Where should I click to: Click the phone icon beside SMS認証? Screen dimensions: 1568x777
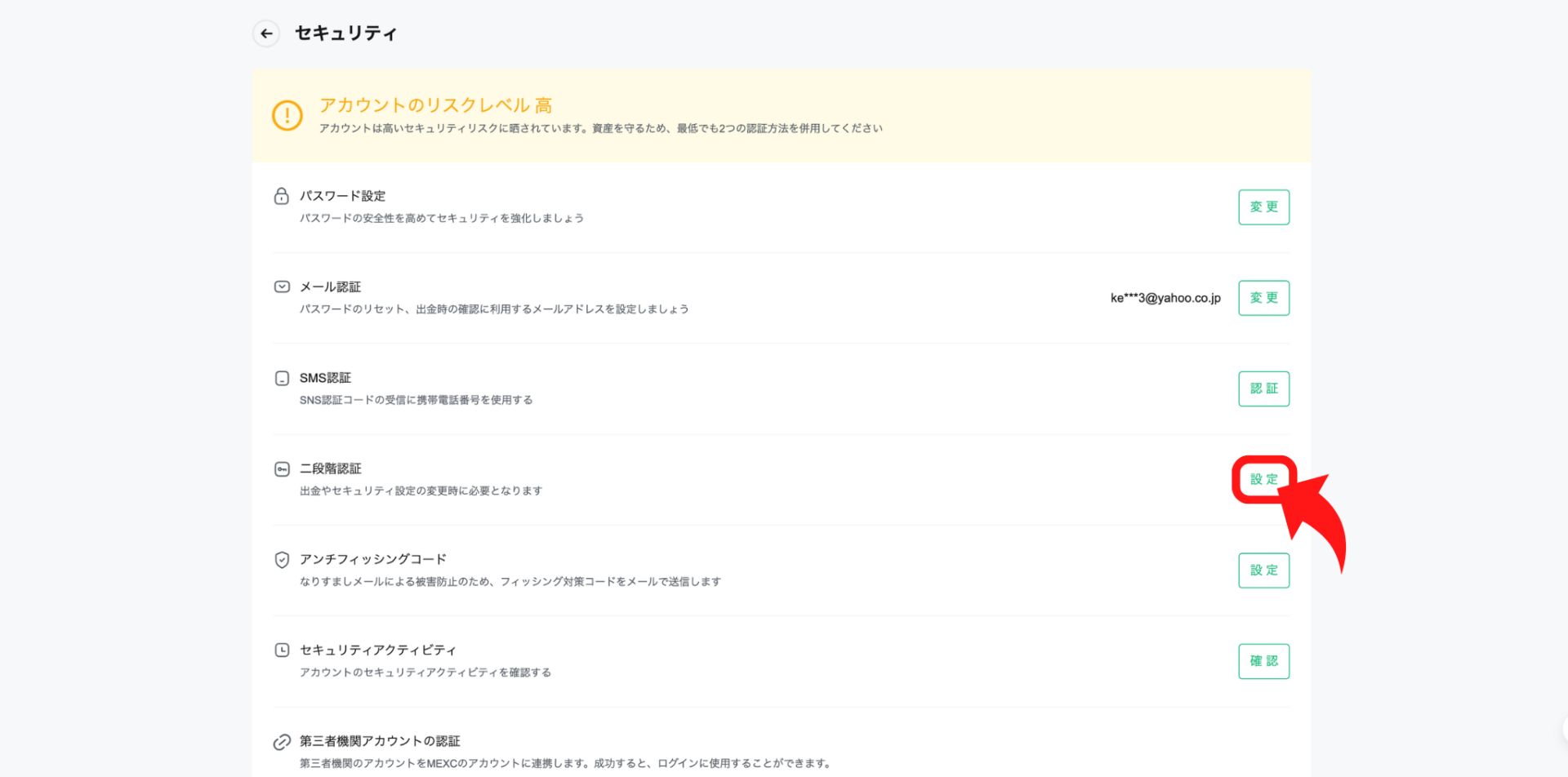click(x=282, y=378)
